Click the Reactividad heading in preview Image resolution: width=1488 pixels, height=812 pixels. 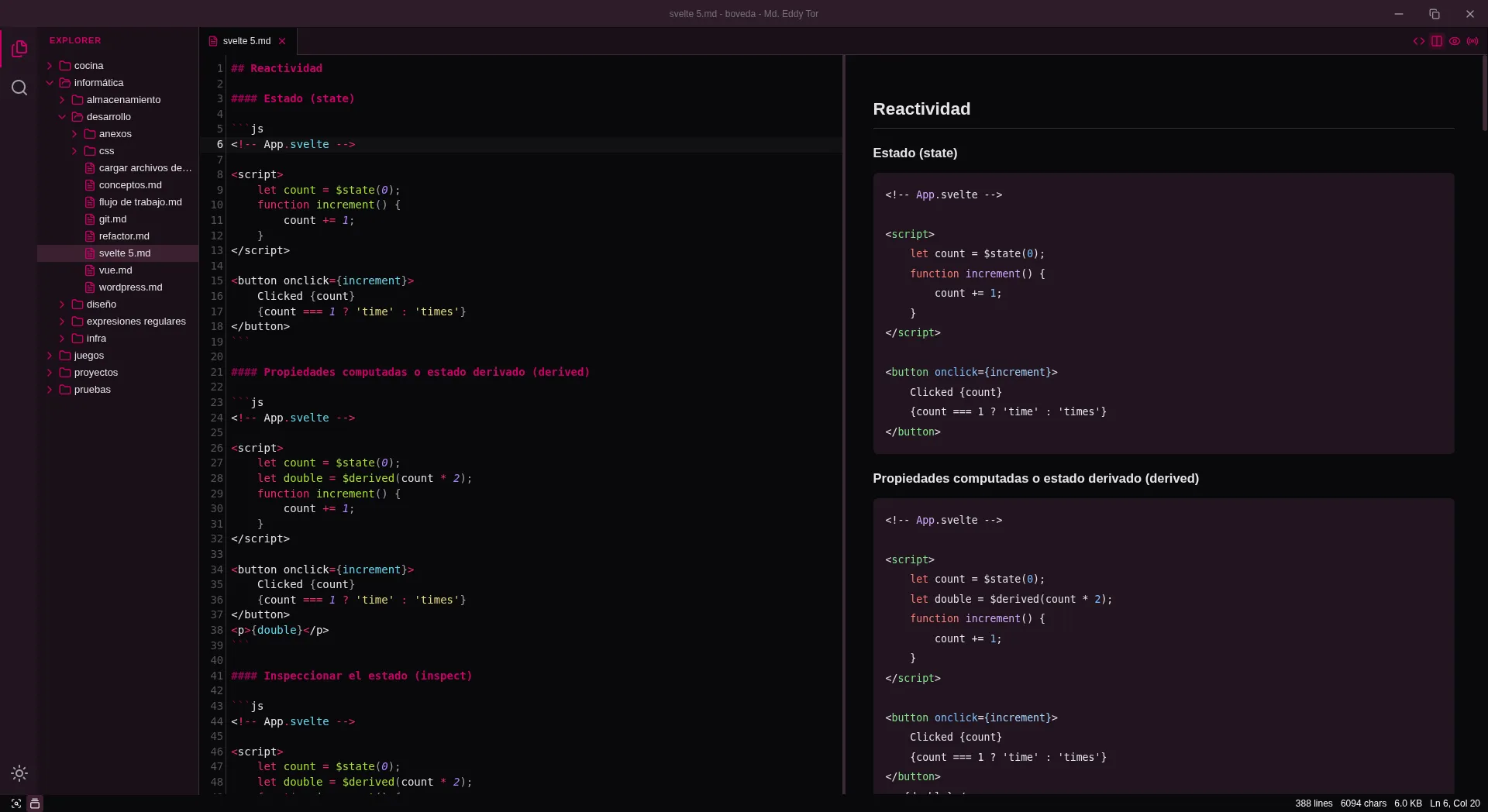[x=921, y=109]
